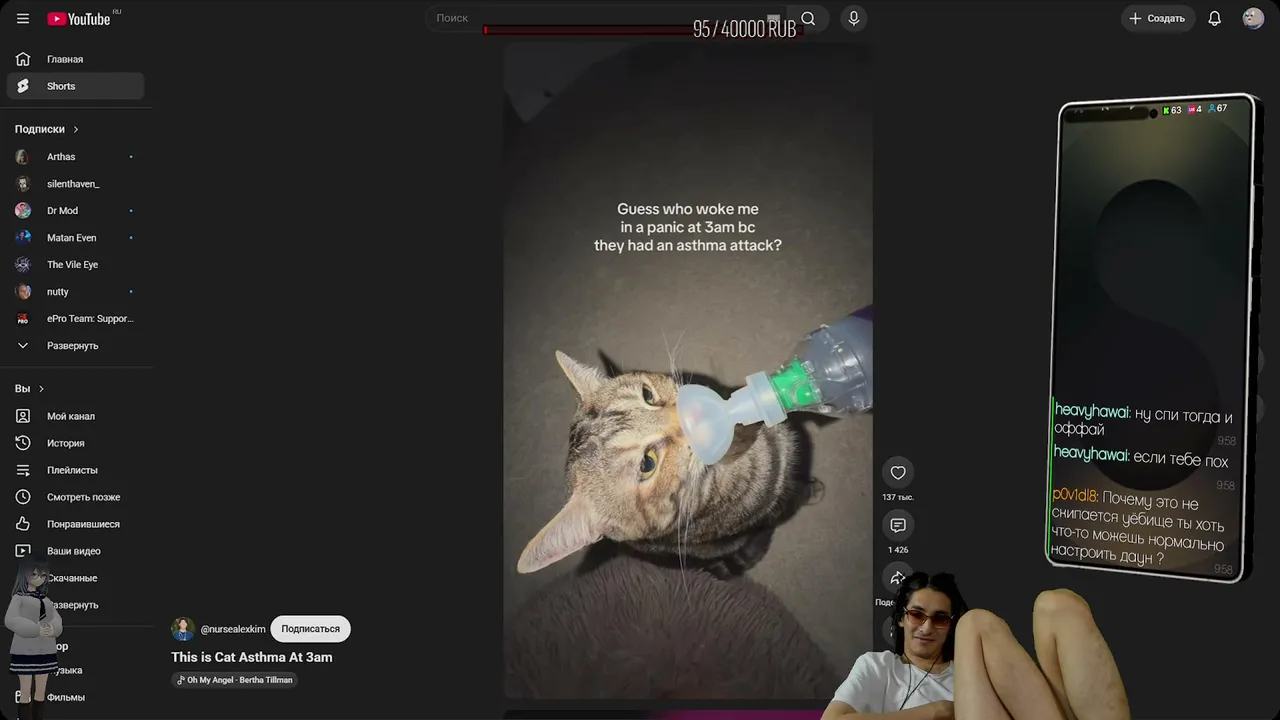Open Мой канал in the sidebar
Screen dimensions: 1280x720
click(76, 416)
